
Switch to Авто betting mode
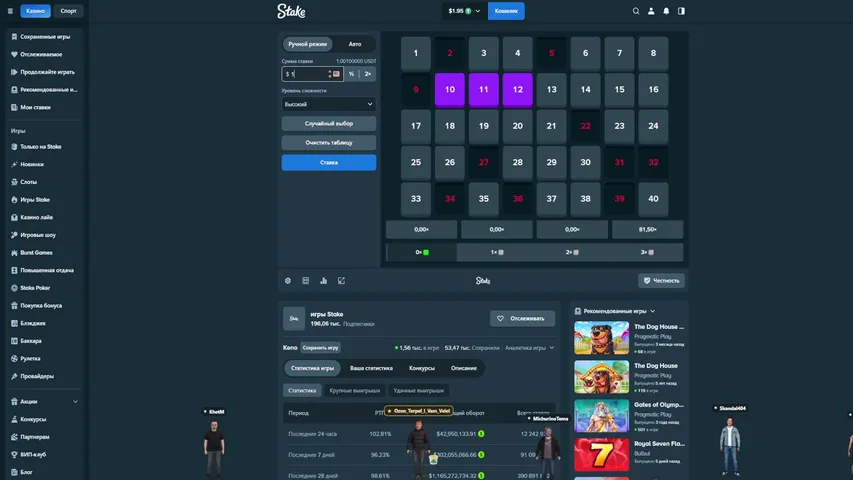coord(355,44)
